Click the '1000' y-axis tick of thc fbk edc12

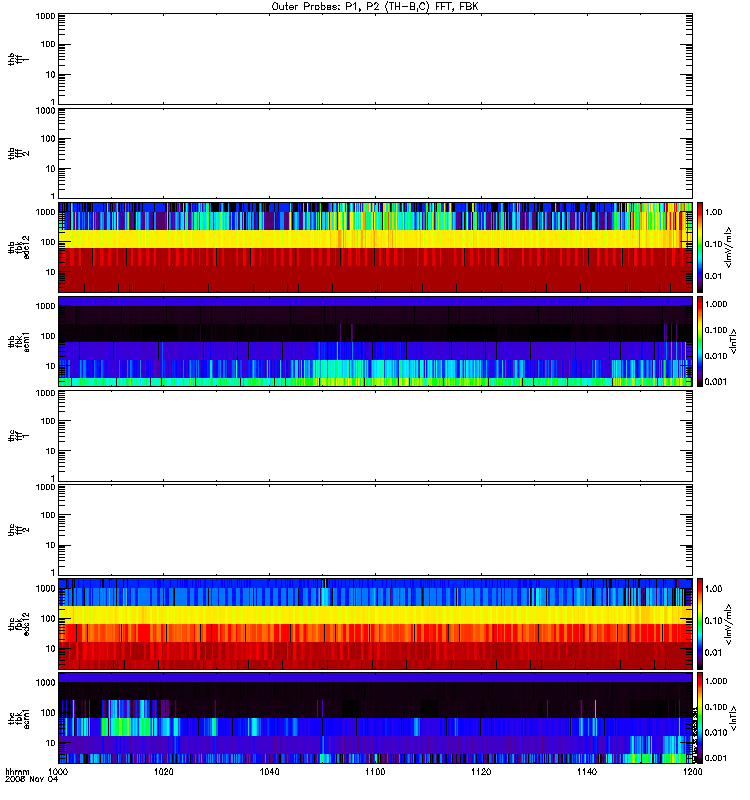[x=45, y=589]
